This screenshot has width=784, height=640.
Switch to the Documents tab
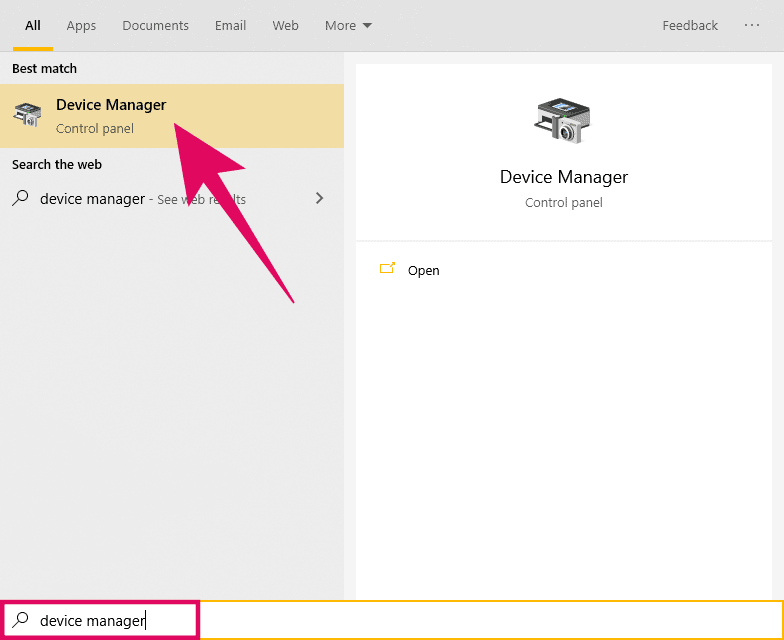click(x=156, y=26)
